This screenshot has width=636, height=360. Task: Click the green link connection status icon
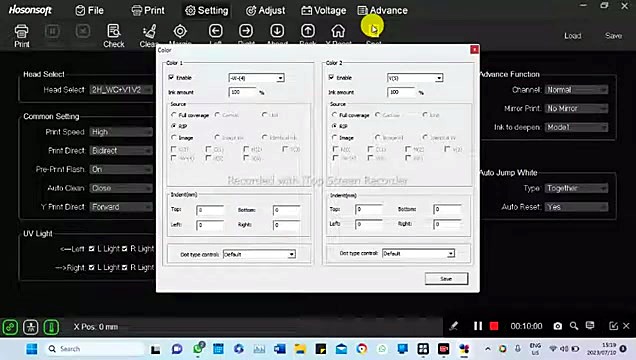point(10,327)
